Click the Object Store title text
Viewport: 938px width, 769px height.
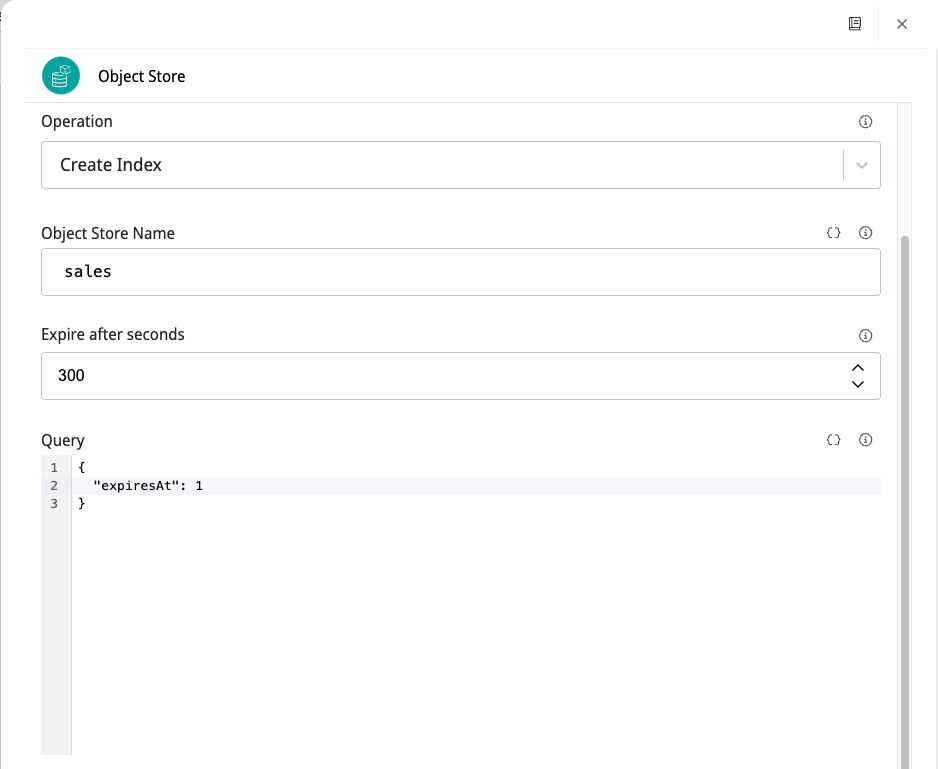point(142,77)
